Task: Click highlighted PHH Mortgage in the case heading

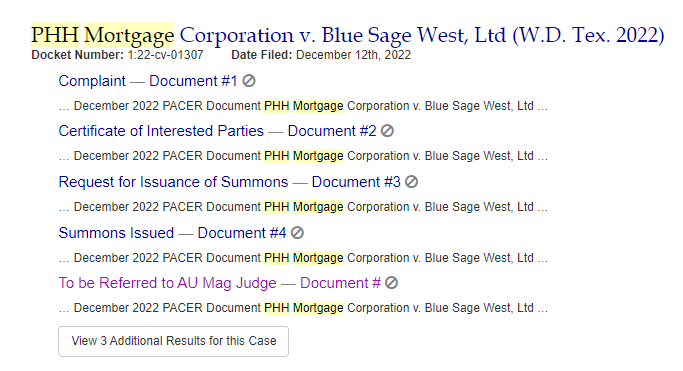Action: 102,35
